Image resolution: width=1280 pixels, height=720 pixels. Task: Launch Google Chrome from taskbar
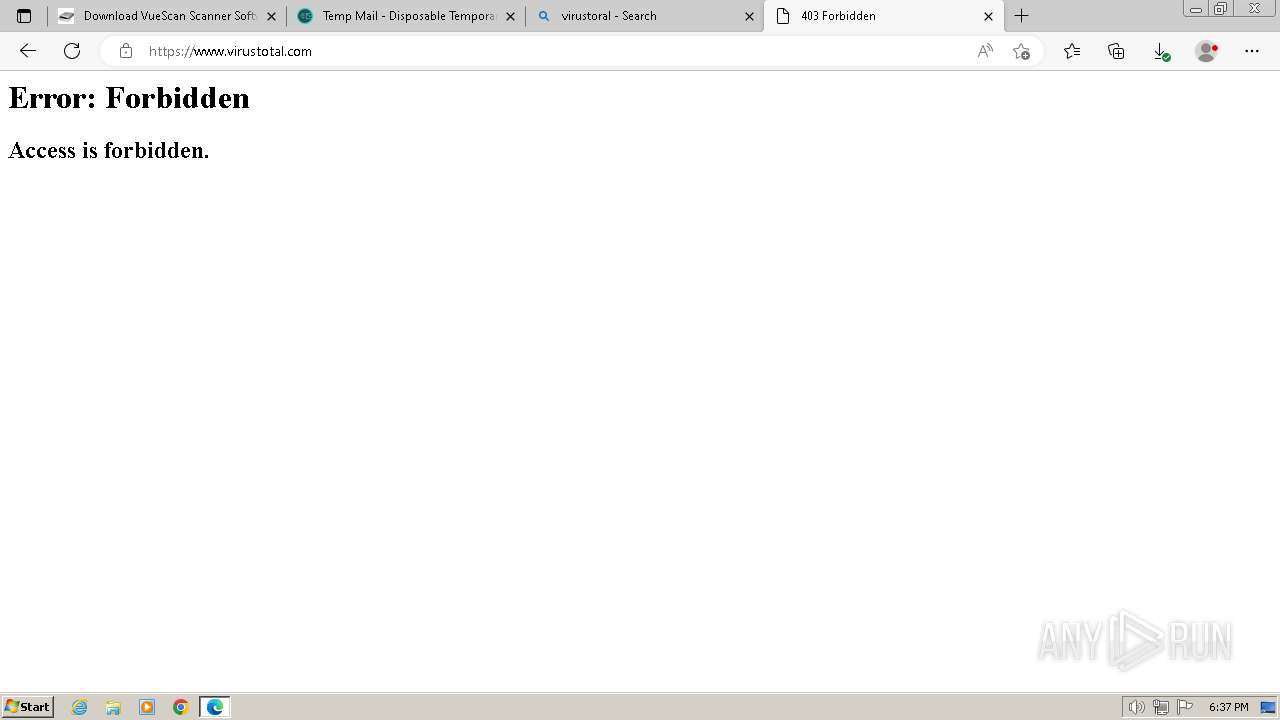pos(181,707)
